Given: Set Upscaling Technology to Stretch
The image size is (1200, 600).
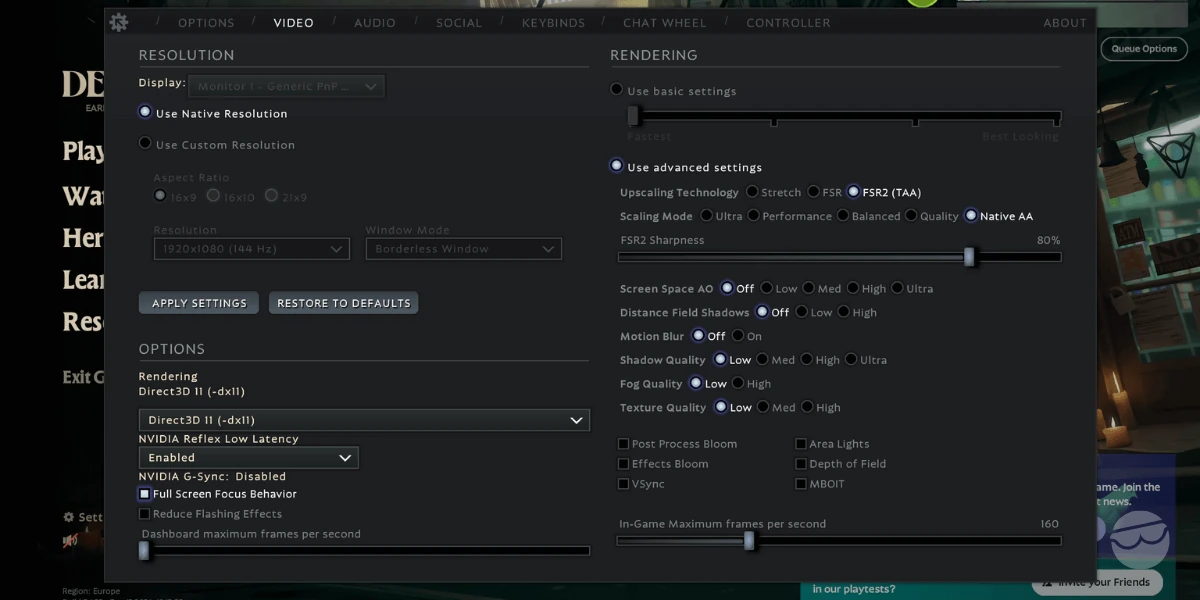Looking at the screenshot, I should [773, 192].
